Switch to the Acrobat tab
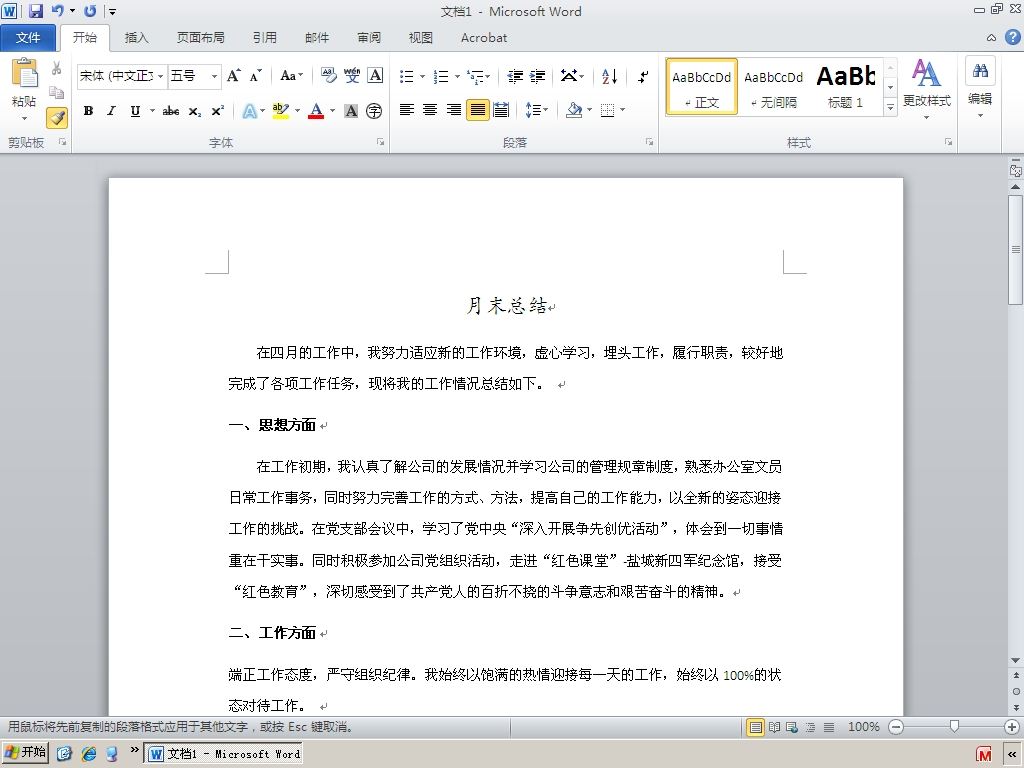The image size is (1024, 768). [x=484, y=38]
